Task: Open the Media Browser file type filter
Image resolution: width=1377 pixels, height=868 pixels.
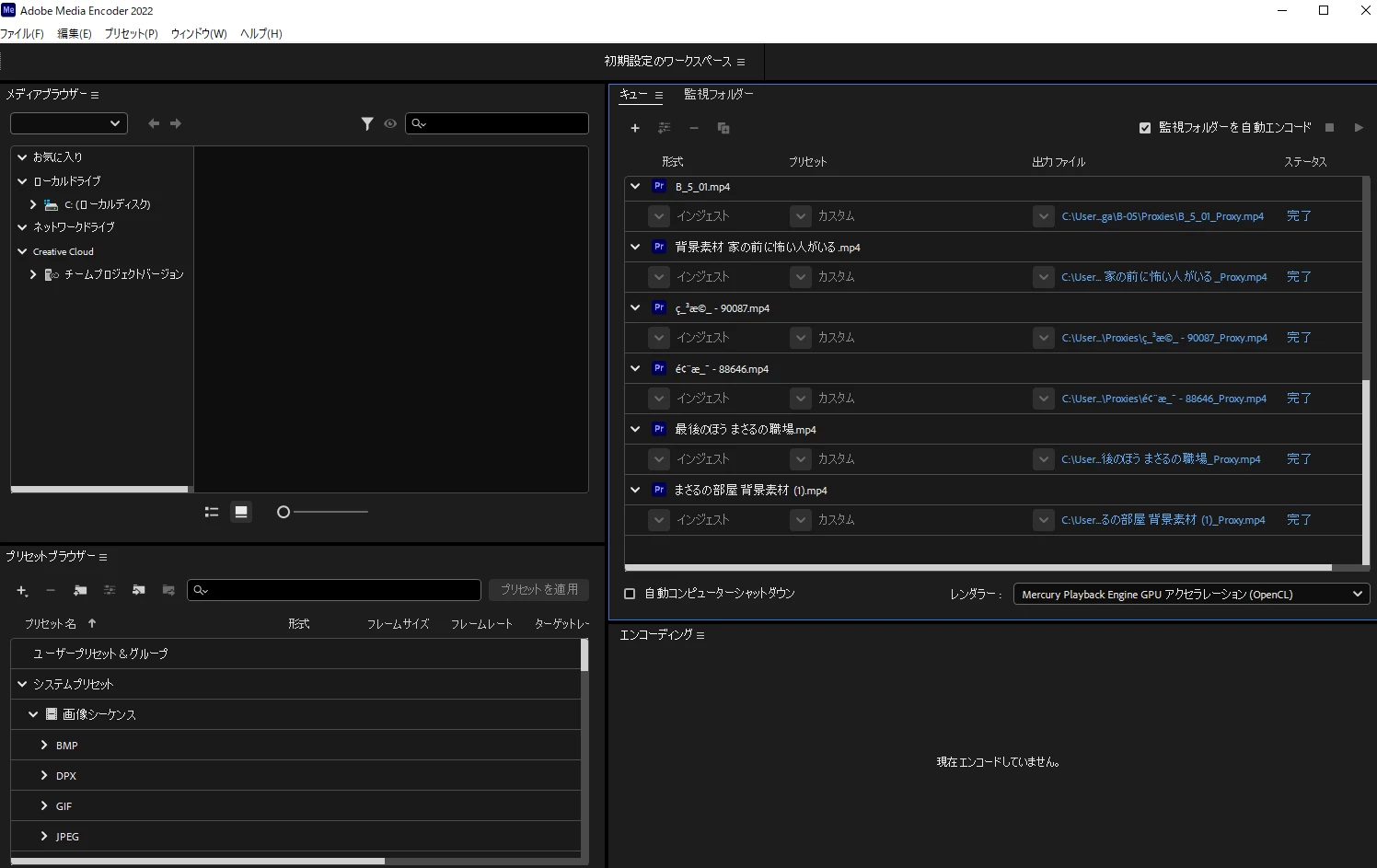Action: [367, 123]
